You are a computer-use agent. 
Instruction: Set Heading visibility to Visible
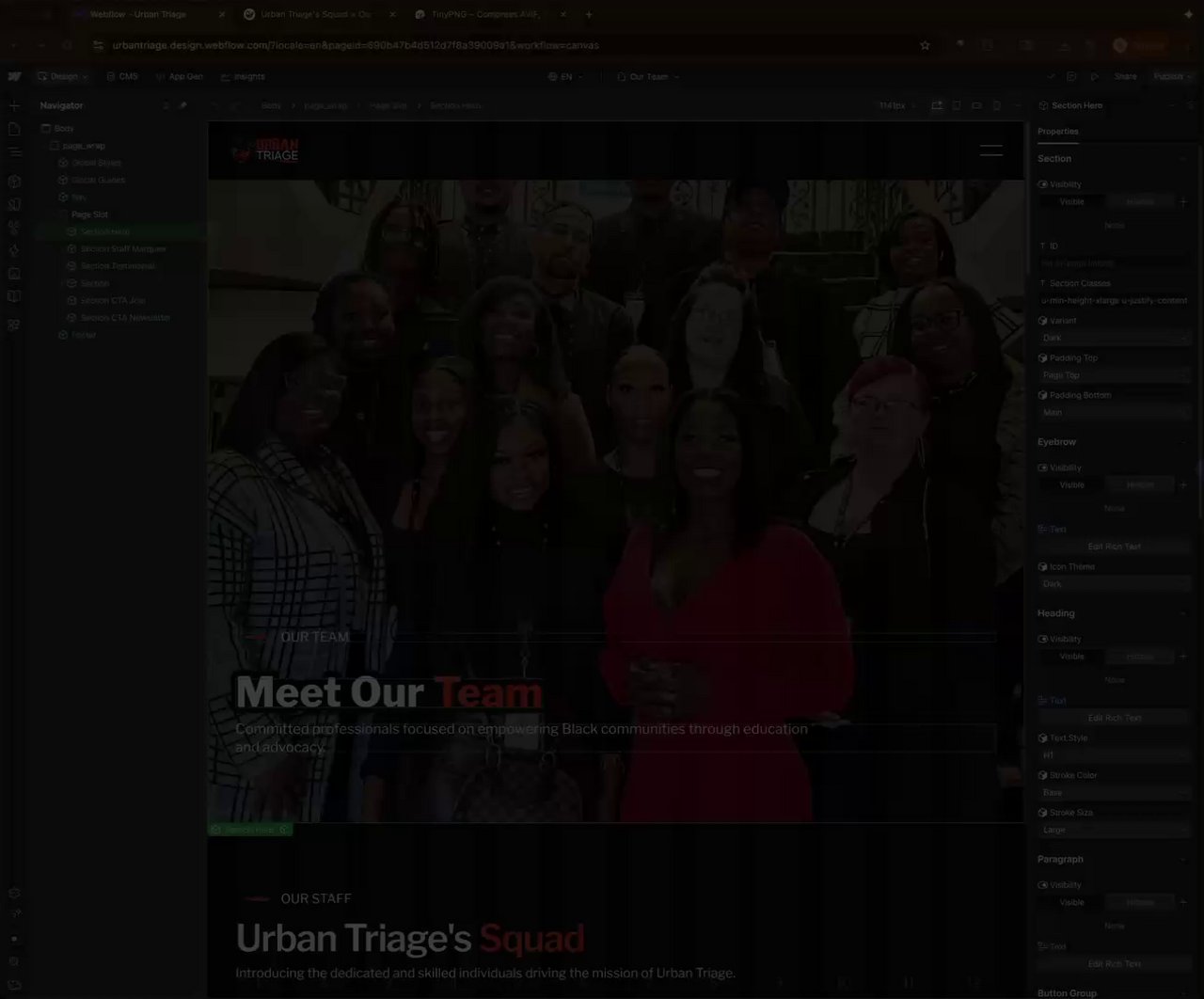(x=1071, y=656)
